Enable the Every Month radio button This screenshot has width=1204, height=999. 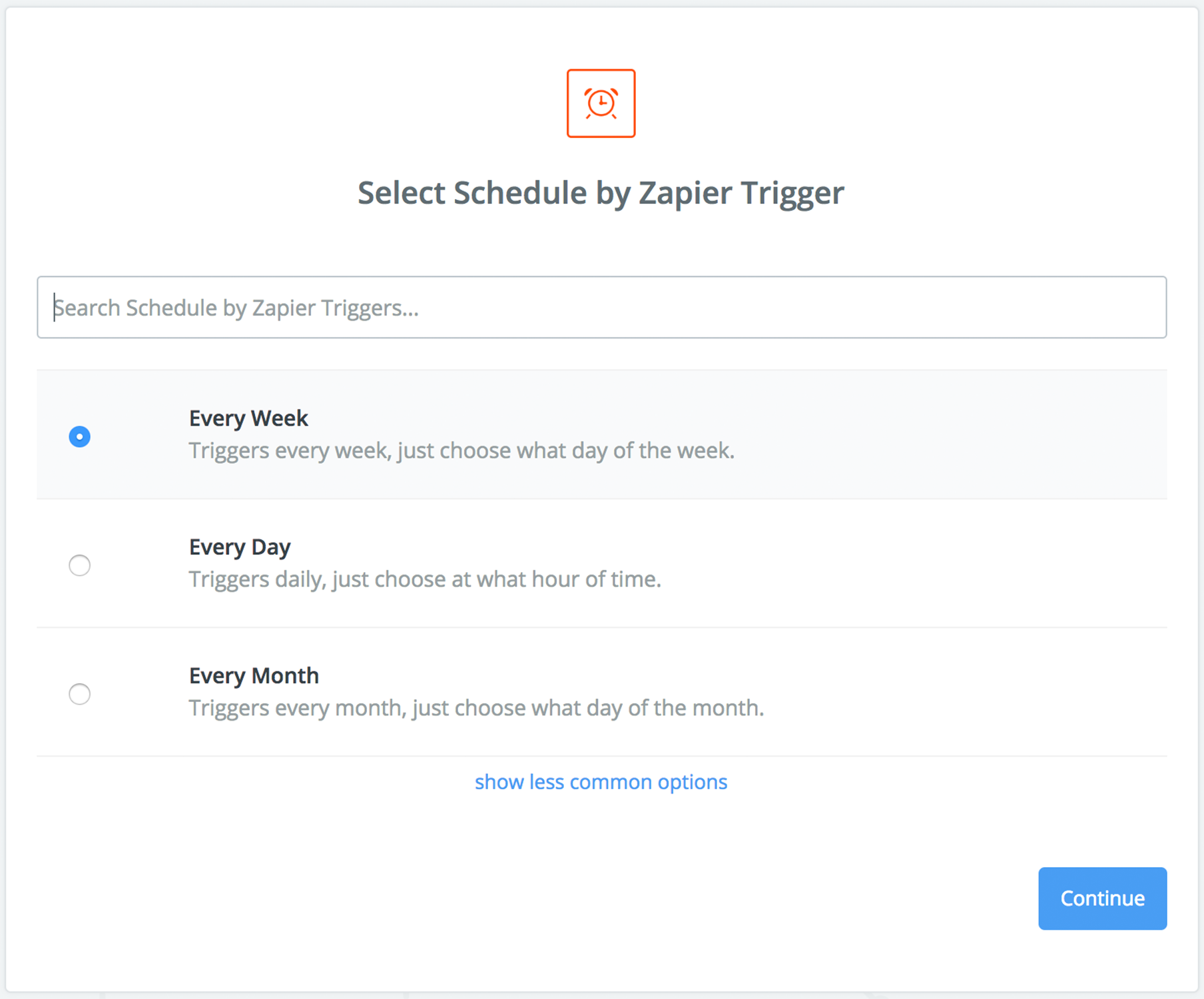pyautogui.click(x=79, y=693)
